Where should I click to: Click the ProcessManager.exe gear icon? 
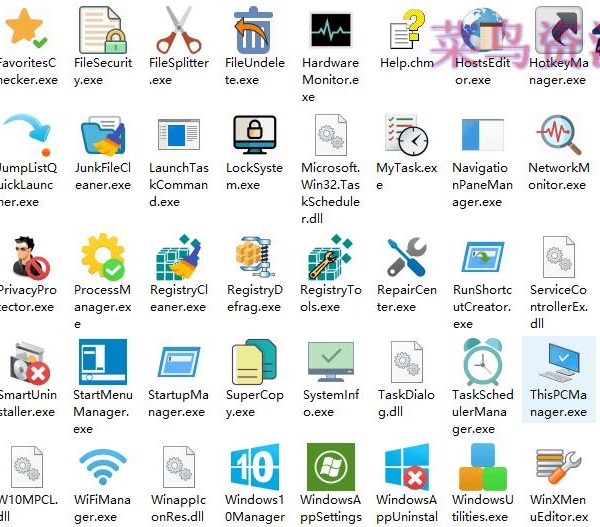pyautogui.click(x=103, y=257)
